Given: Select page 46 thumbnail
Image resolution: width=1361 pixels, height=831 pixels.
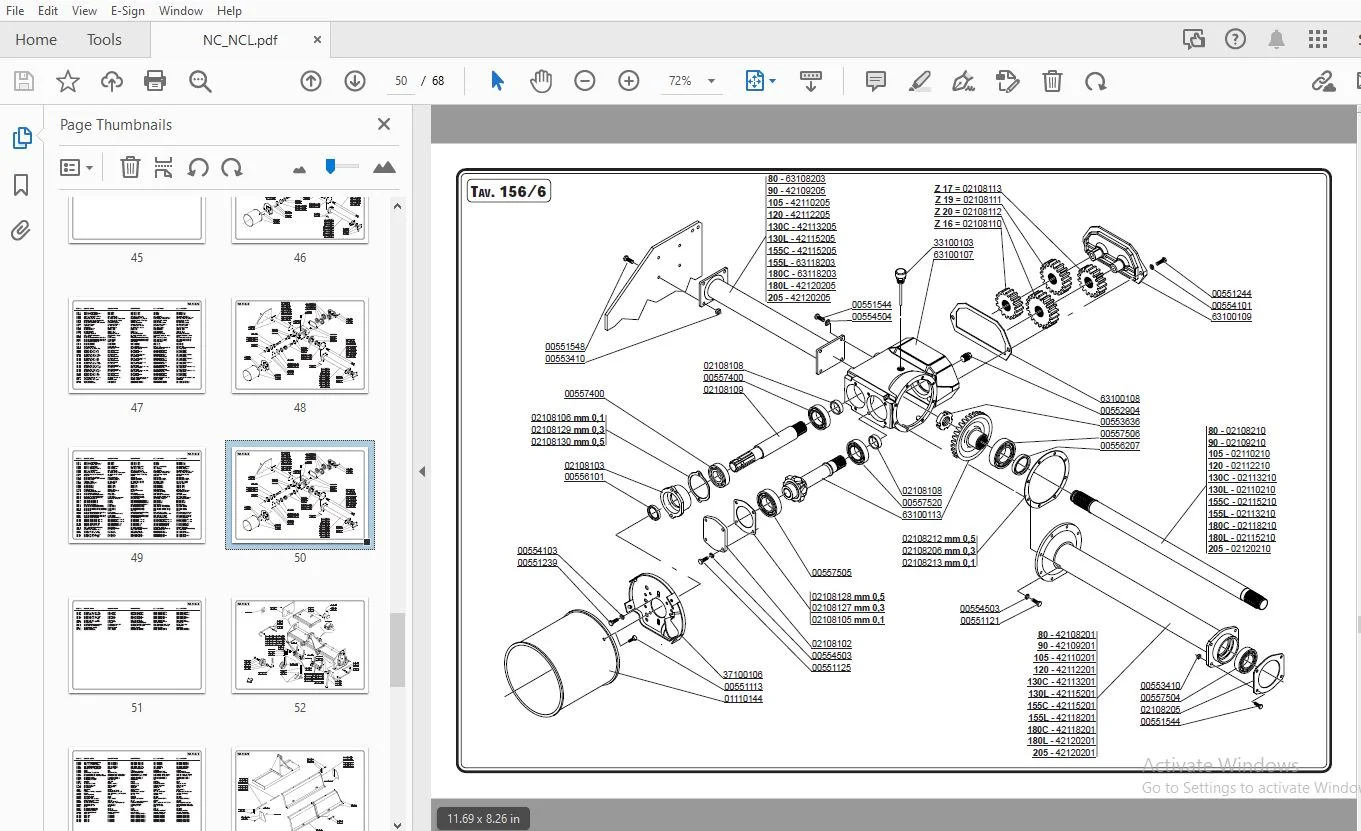Looking at the screenshot, I should click(x=300, y=220).
